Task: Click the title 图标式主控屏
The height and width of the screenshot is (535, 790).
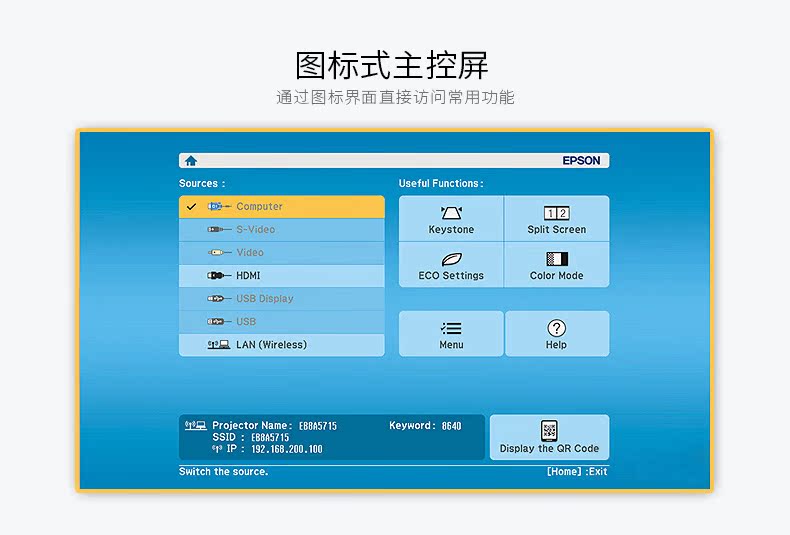Action: [x=392, y=65]
